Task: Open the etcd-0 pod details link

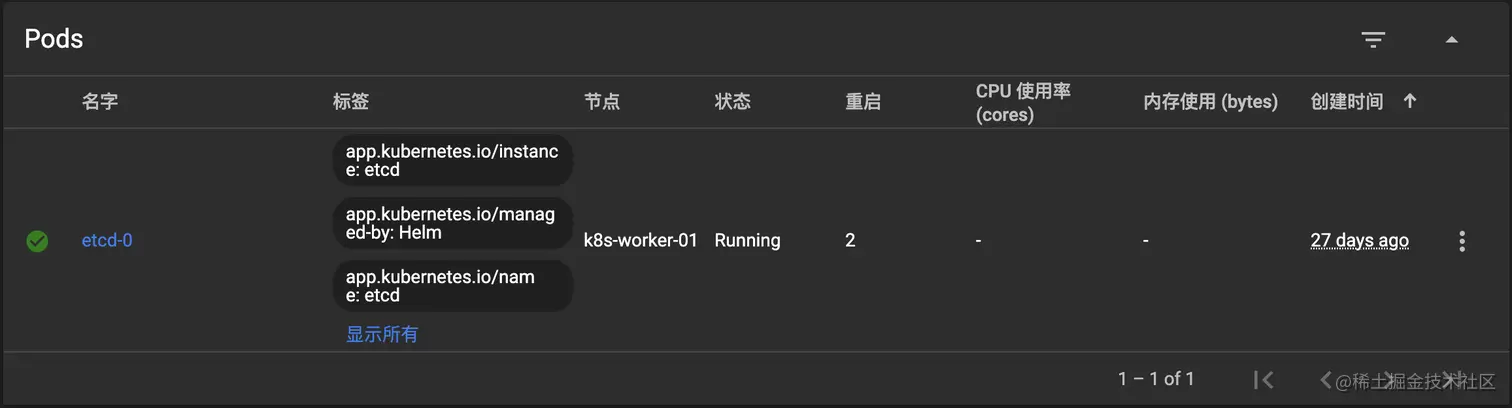Action: tap(107, 241)
